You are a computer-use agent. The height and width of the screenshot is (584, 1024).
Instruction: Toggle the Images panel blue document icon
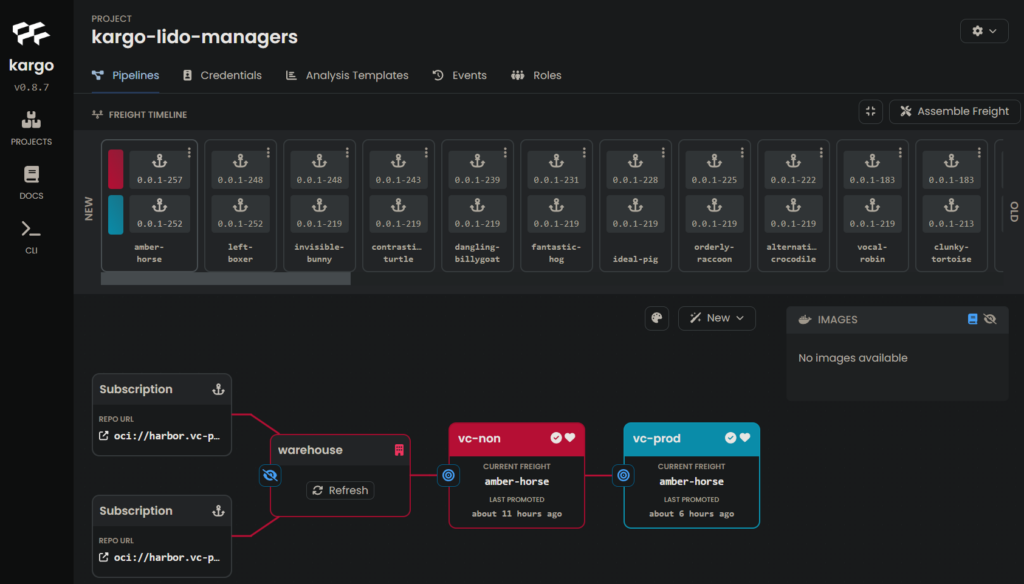point(972,319)
